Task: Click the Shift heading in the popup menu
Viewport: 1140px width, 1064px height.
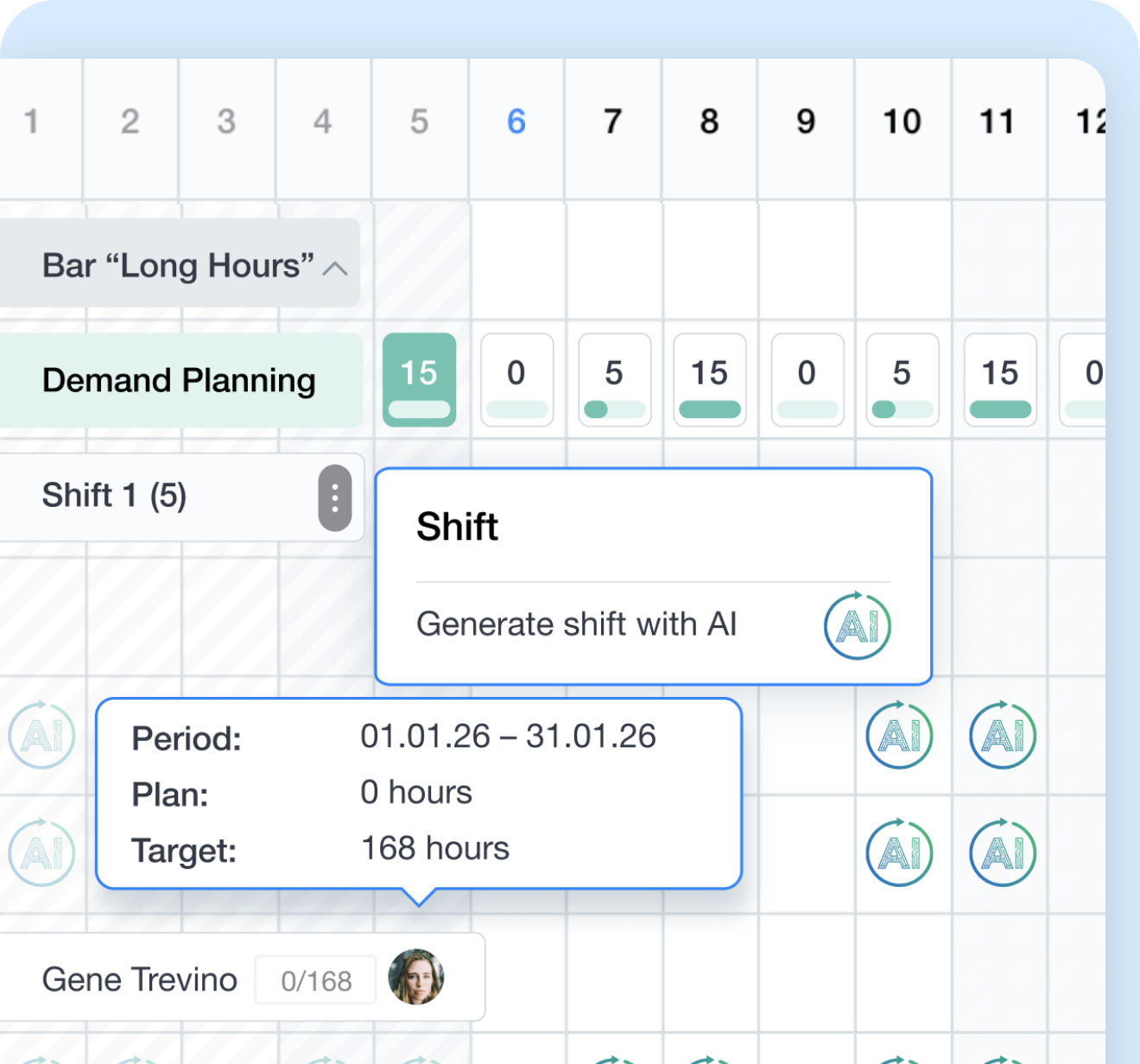Action: click(458, 527)
